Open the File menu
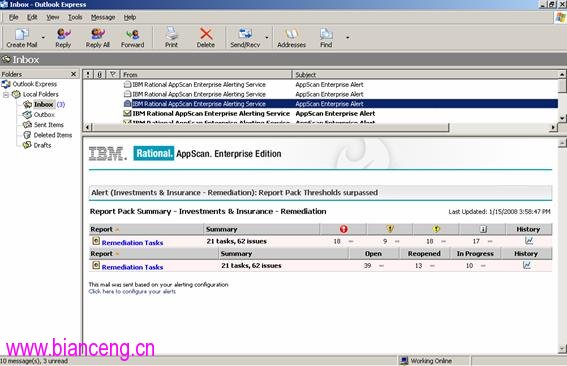This screenshot has height=366, width=567. coord(13,17)
